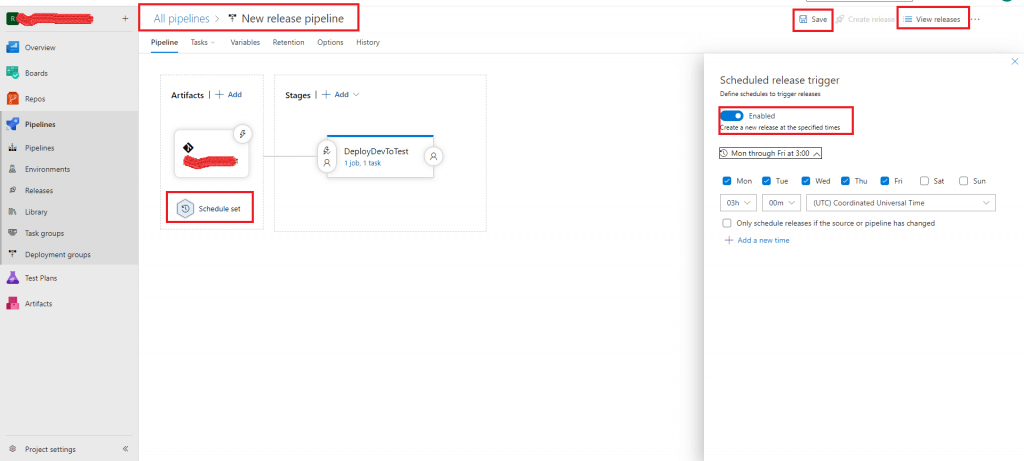Screen dimensions: 1024x461
Task: Switch to the Options tab
Action: (330, 42)
